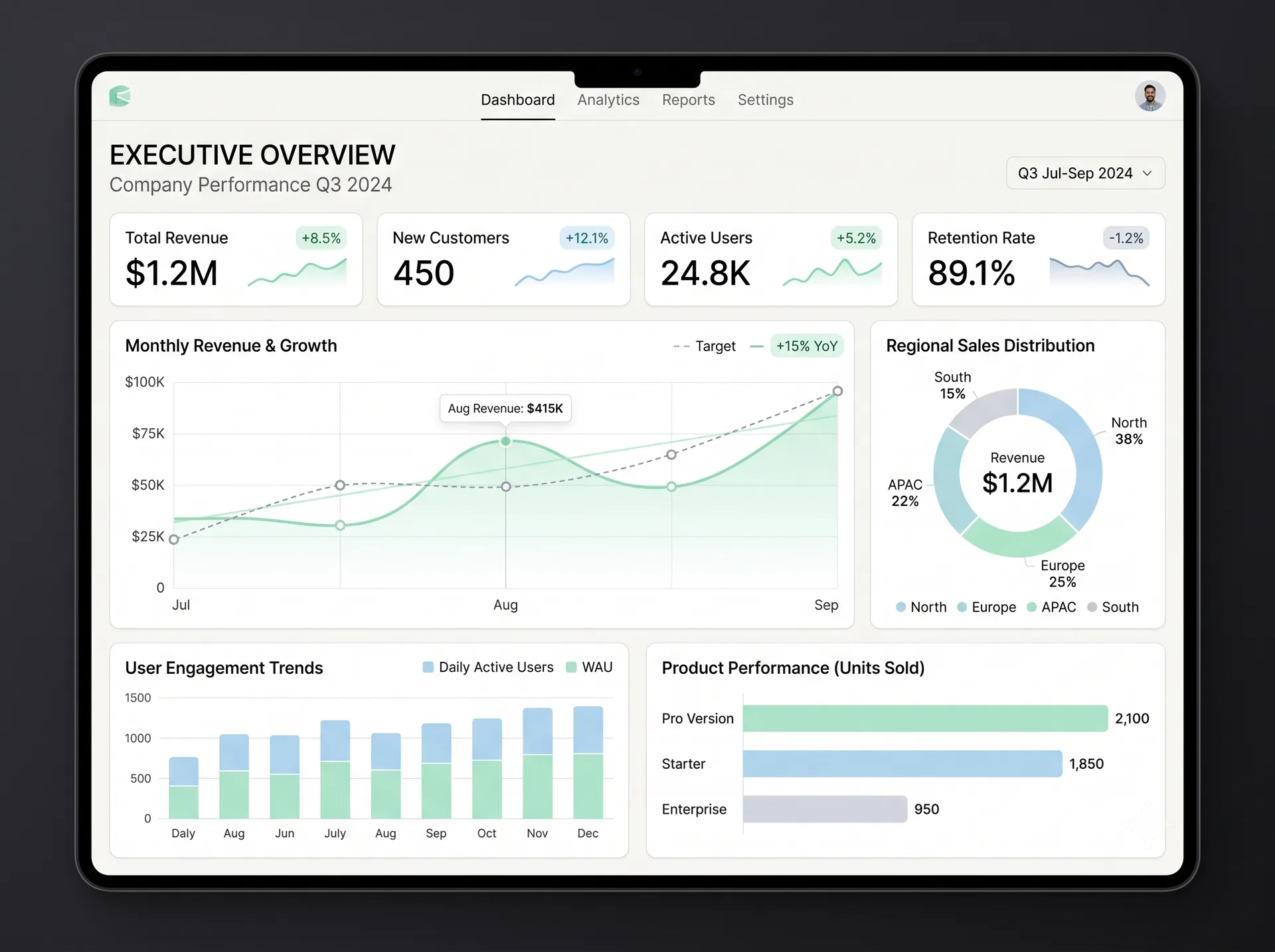This screenshot has height=952, width=1275.
Task: Click the Oct label on engagement chart
Action: click(x=487, y=833)
